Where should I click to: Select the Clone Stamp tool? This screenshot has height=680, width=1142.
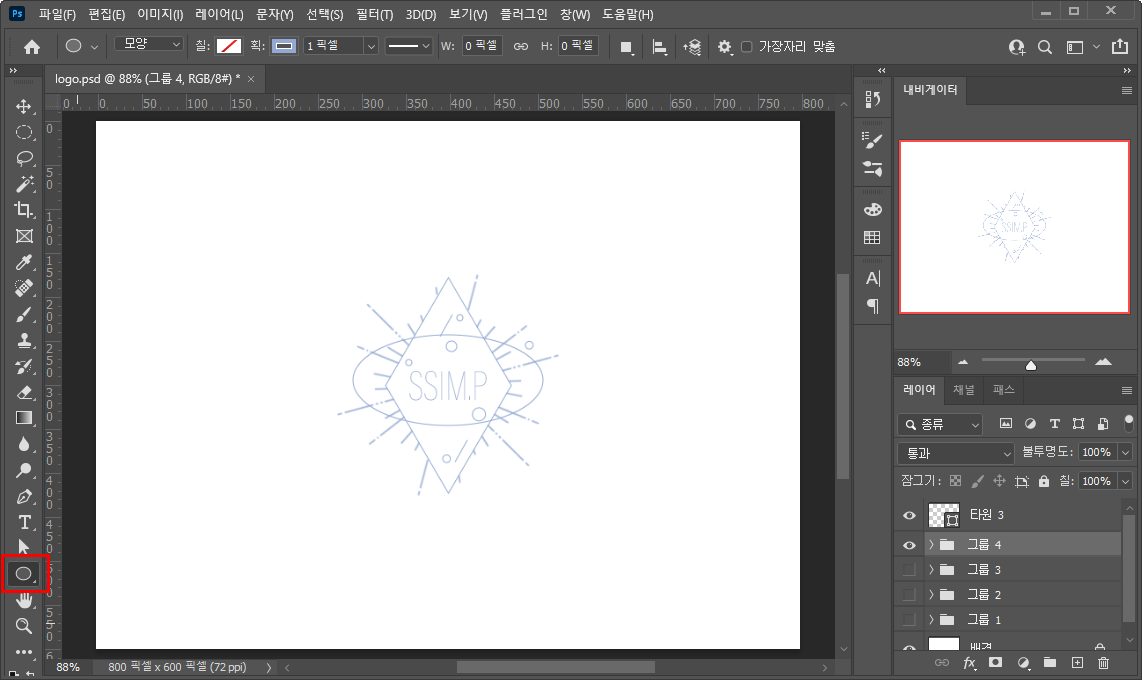[24, 340]
